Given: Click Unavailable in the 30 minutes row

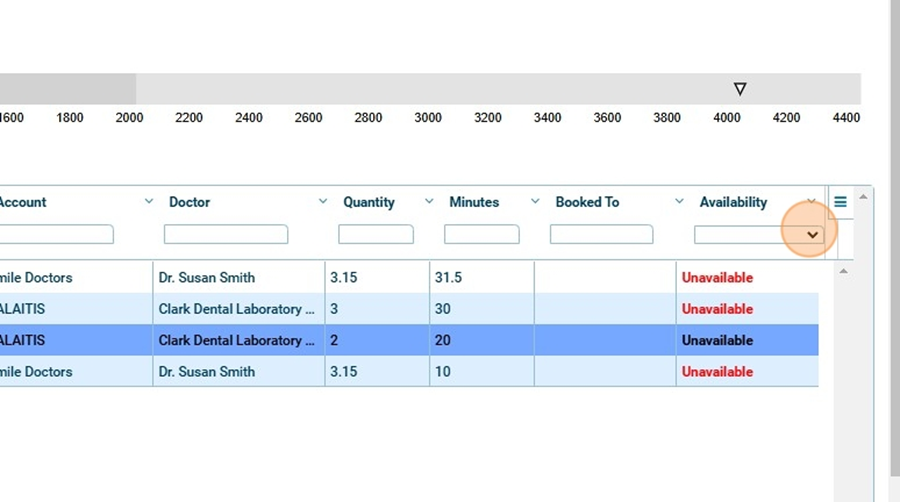Looking at the screenshot, I should (717, 309).
